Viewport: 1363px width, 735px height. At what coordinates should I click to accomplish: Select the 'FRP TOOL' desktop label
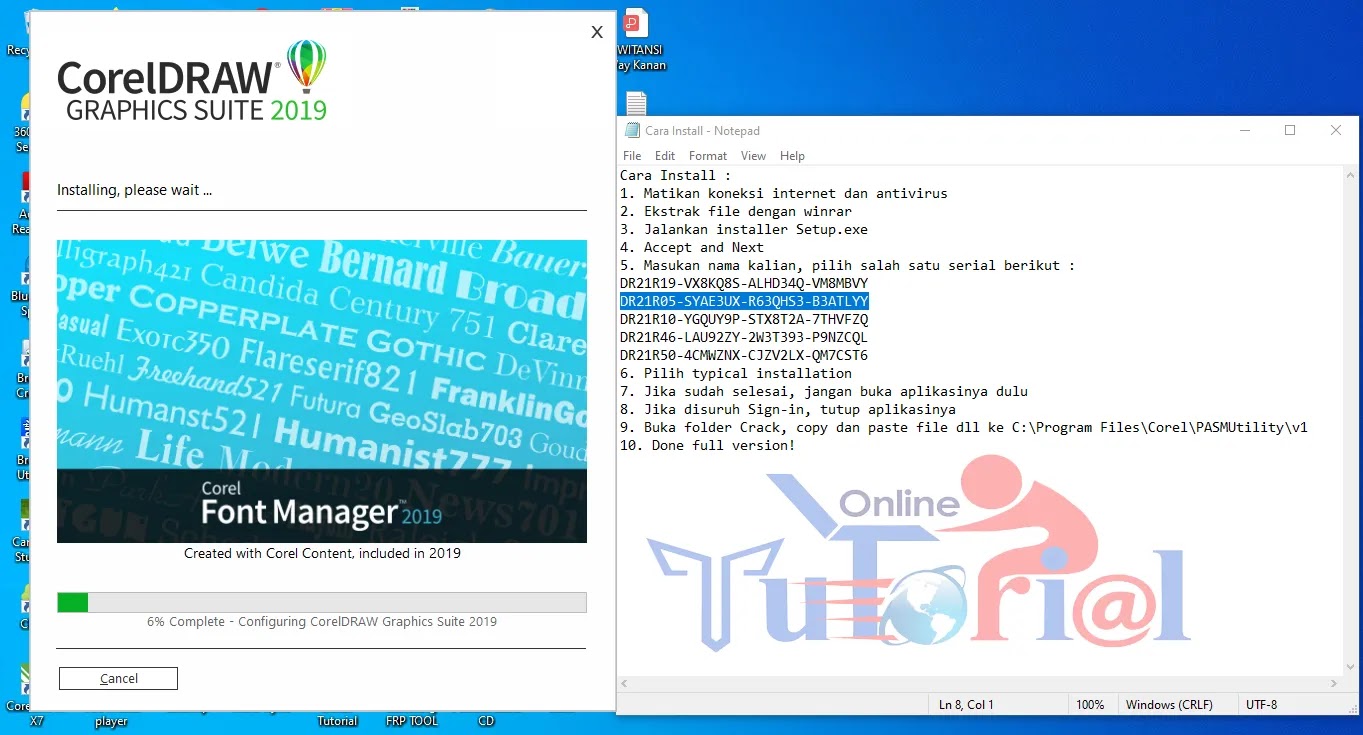pos(412,721)
